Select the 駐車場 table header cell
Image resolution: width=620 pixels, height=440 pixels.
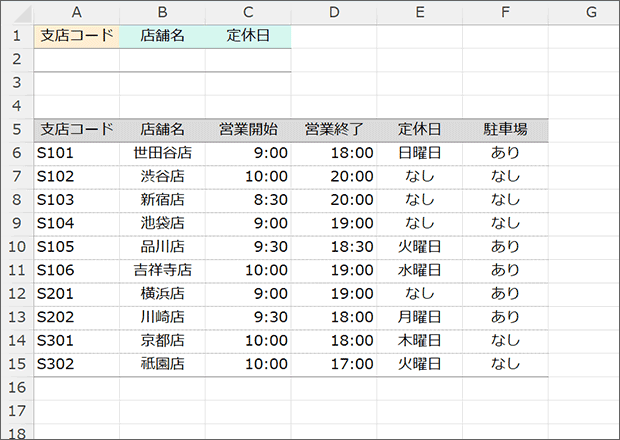[x=505, y=129]
